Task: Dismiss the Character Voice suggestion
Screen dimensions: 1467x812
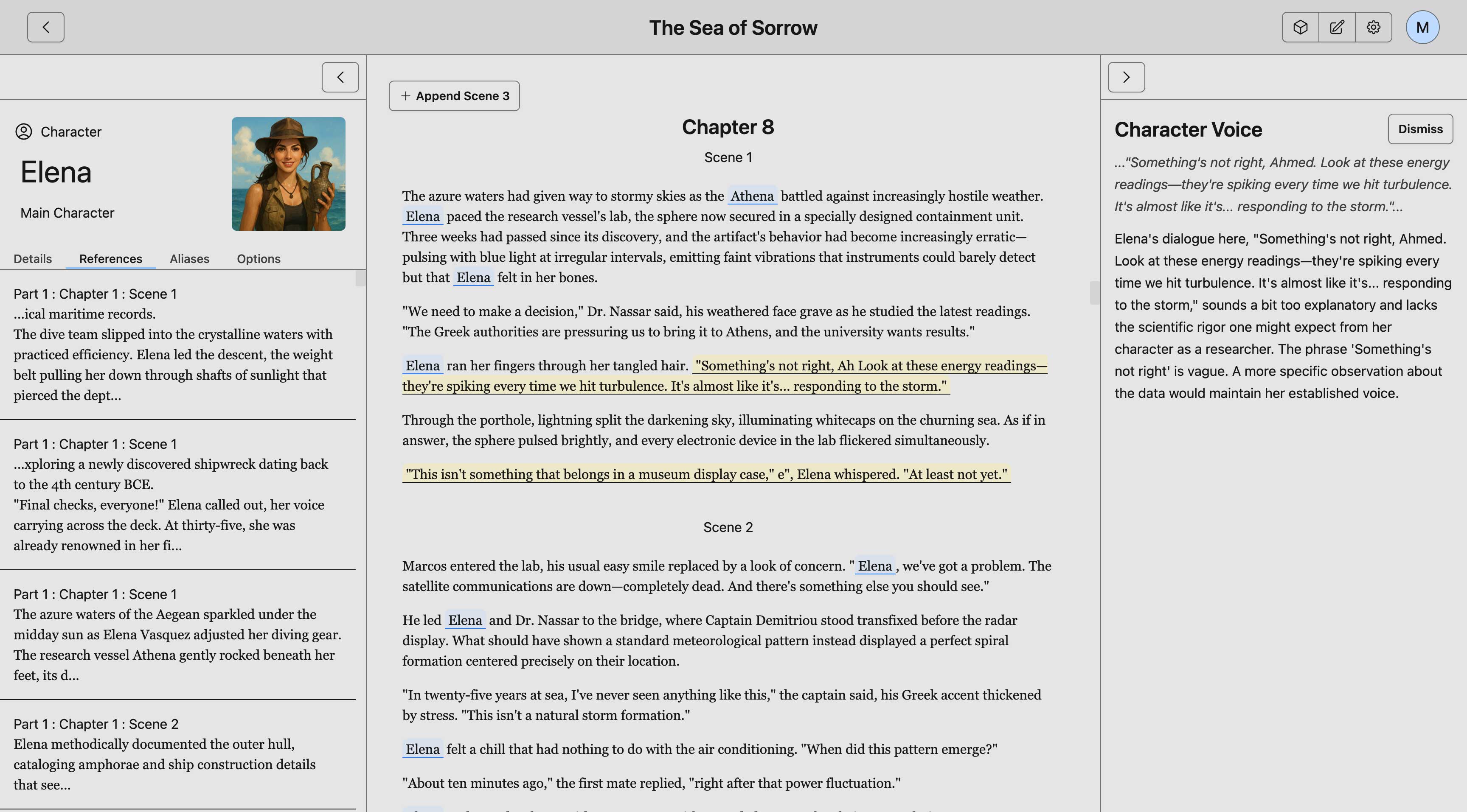Action: point(1420,129)
